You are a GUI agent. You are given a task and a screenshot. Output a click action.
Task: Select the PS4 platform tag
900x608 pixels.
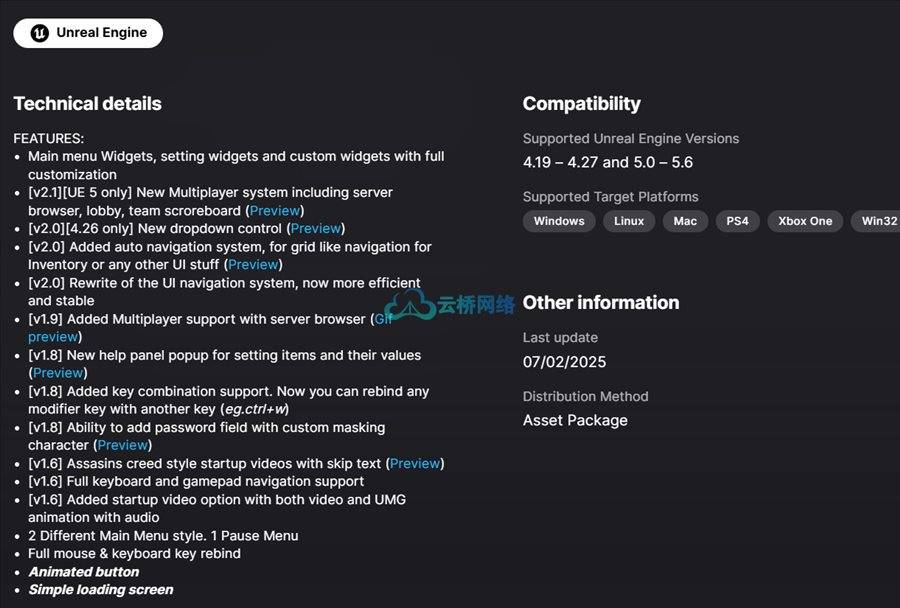pyautogui.click(x=738, y=221)
